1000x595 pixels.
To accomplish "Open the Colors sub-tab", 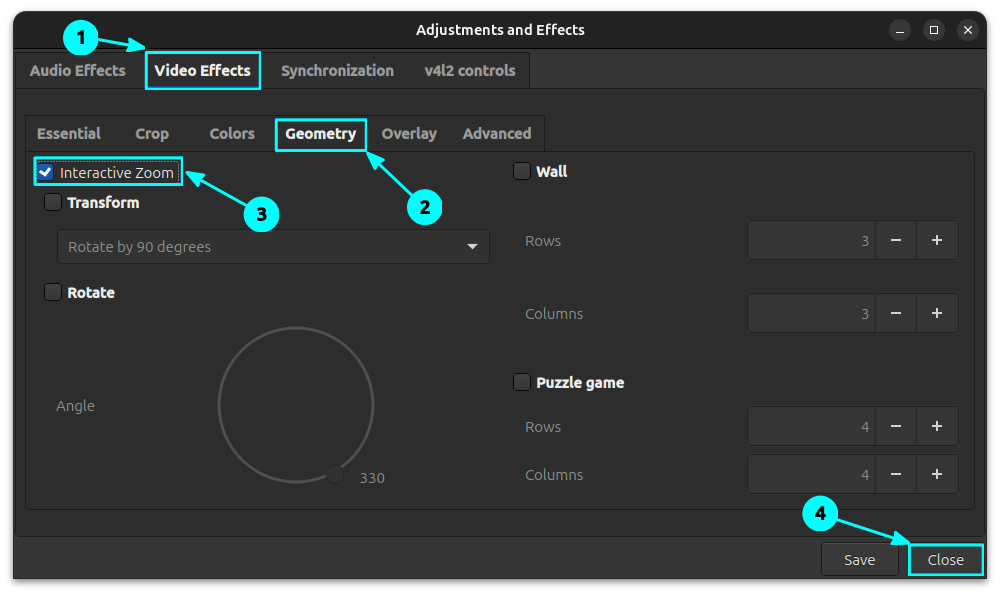I will [232, 133].
